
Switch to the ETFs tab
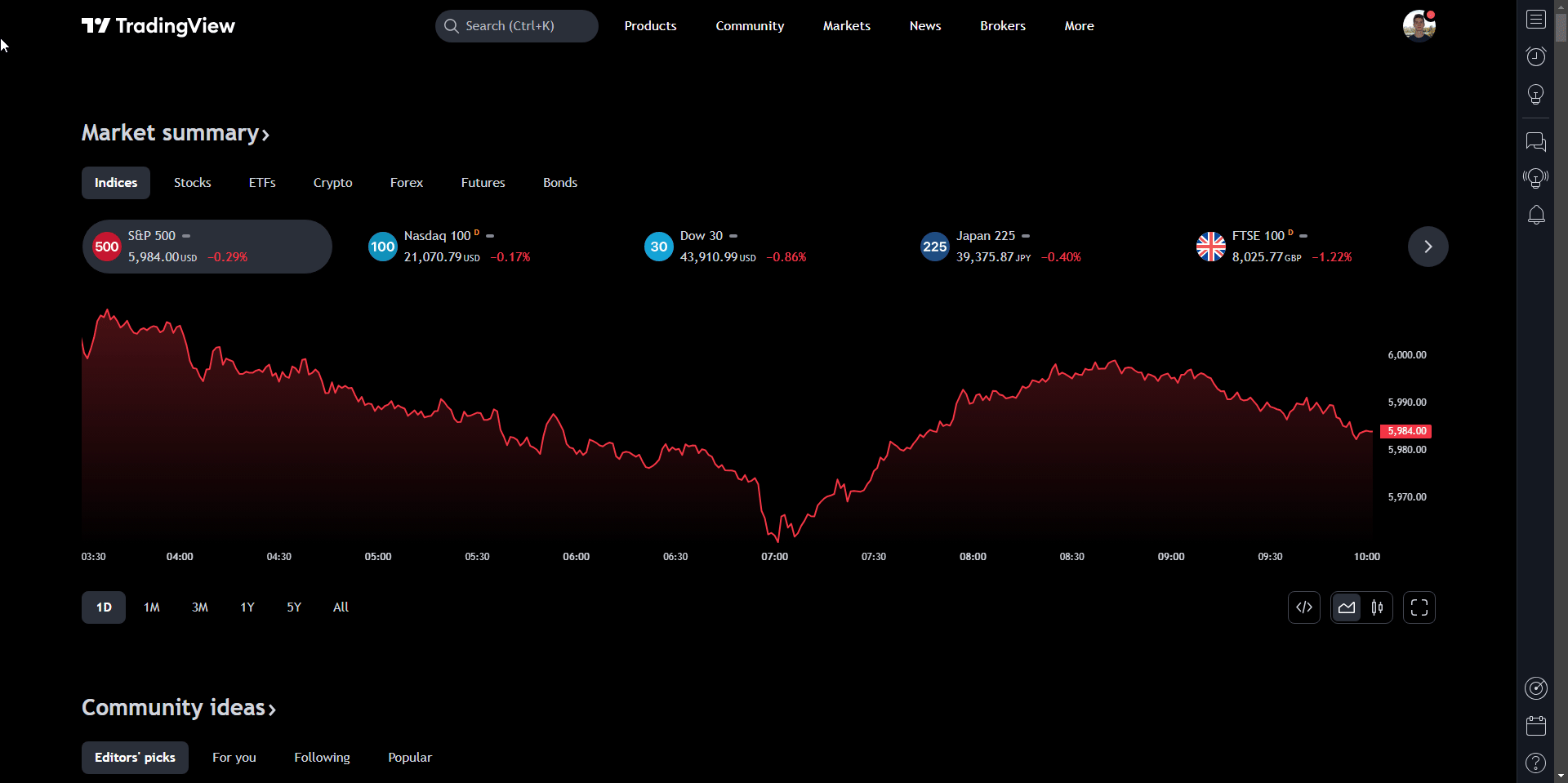pos(262,183)
